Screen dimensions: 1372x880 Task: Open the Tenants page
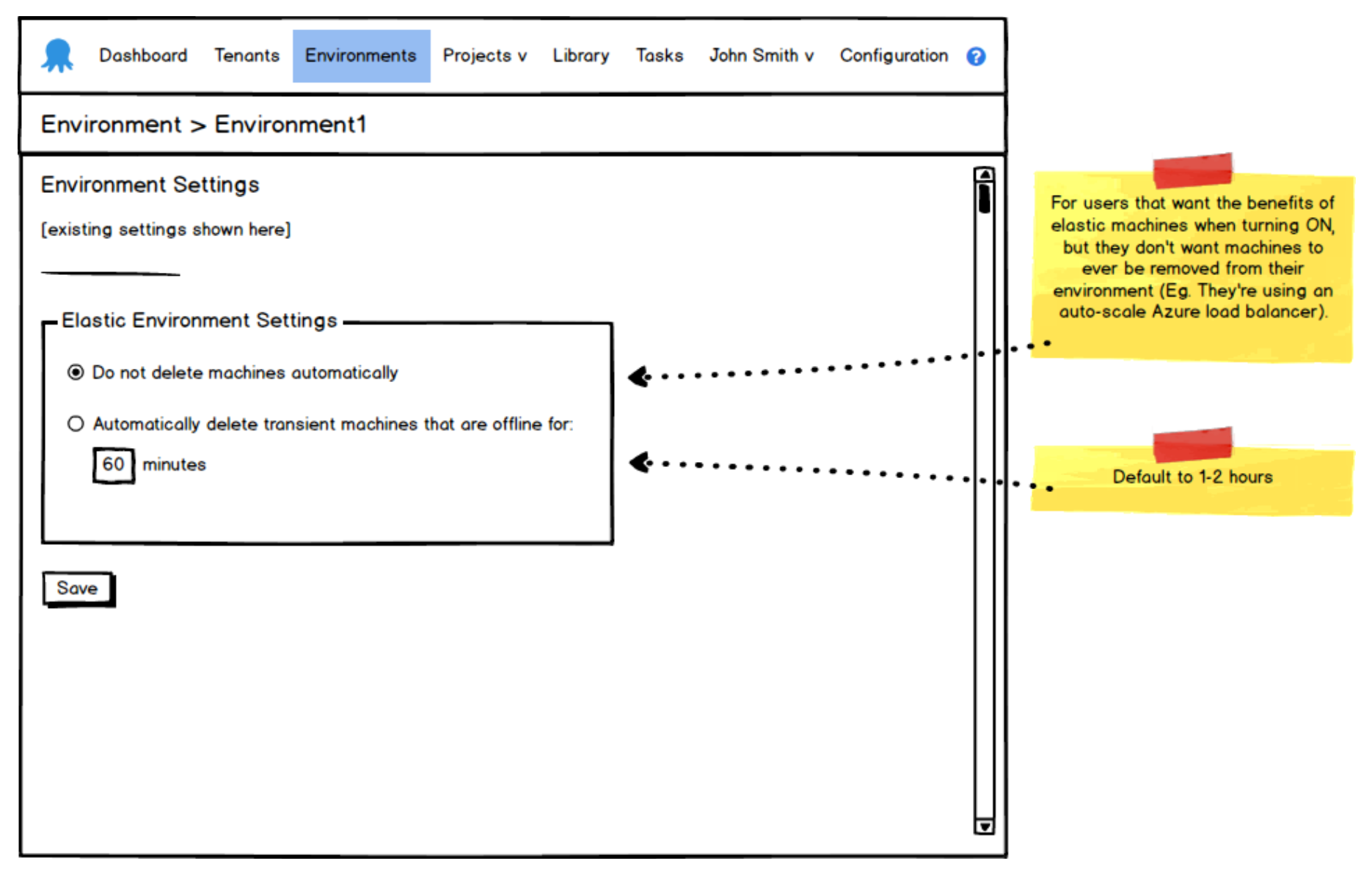coord(247,56)
